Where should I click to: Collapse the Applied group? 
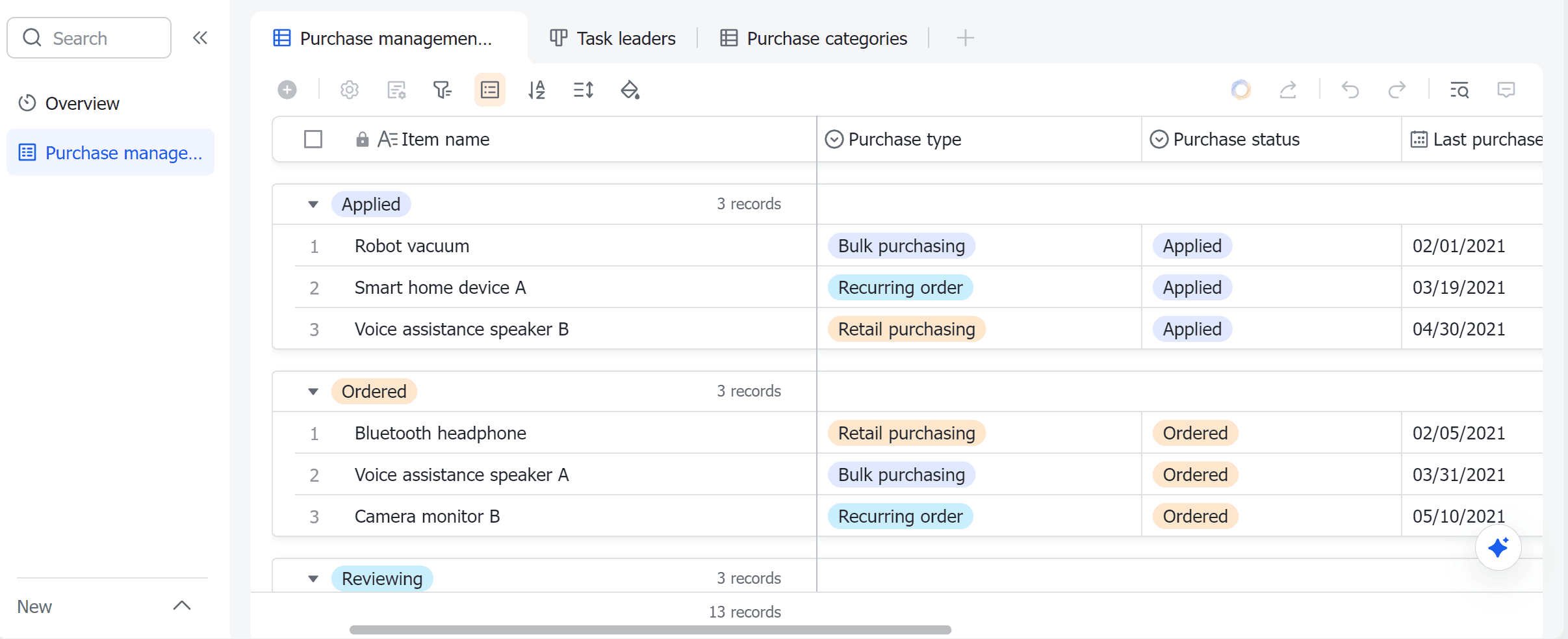pyautogui.click(x=313, y=204)
